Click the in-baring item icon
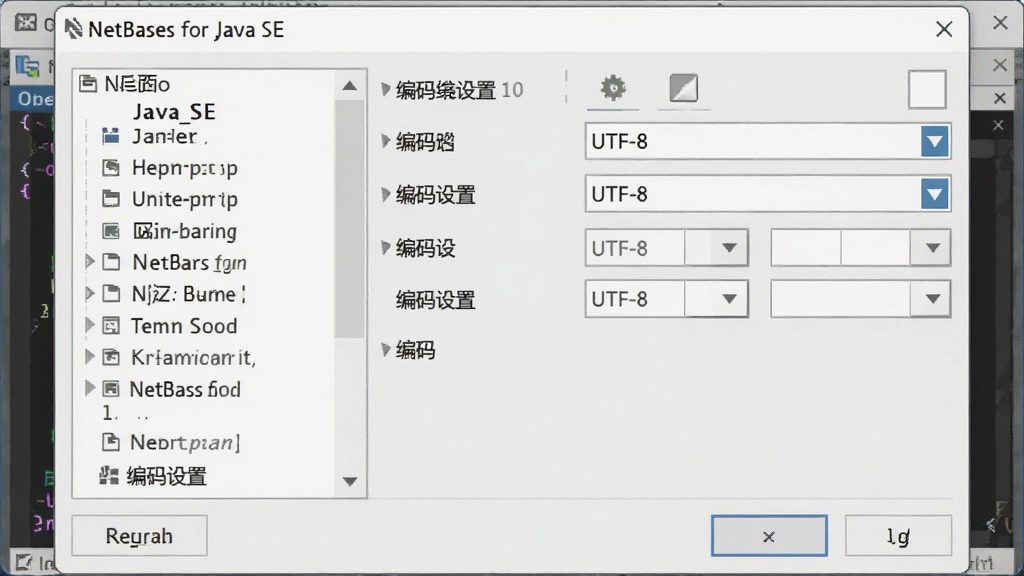The width and height of the screenshot is (1024, 576). [x=111, y=231]
